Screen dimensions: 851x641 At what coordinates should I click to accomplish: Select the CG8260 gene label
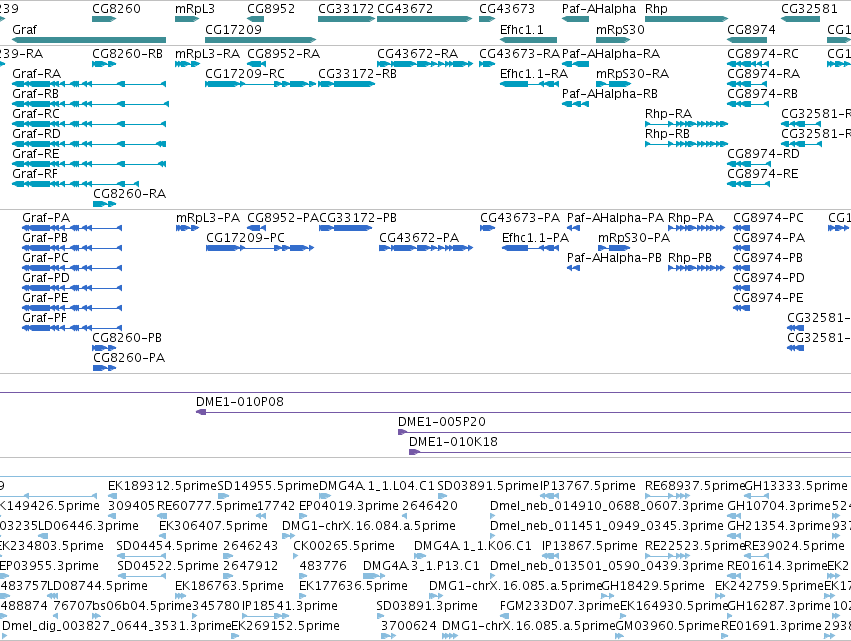116,9
